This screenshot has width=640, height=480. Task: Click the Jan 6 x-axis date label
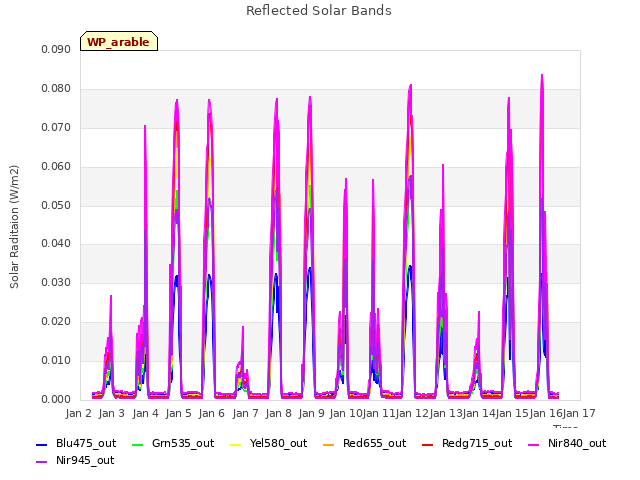tap(211, 413)
